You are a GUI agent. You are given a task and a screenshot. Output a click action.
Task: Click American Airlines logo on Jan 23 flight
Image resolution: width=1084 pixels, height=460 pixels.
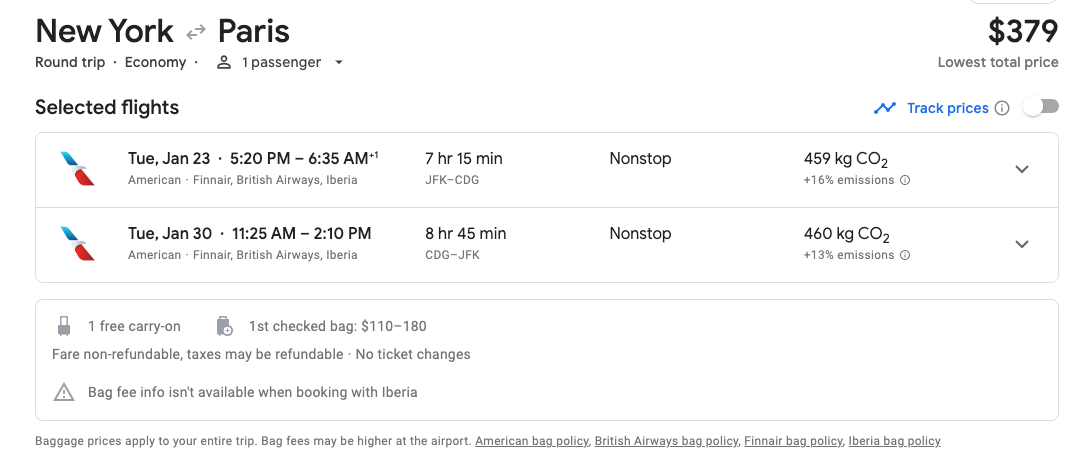(78, 168)
